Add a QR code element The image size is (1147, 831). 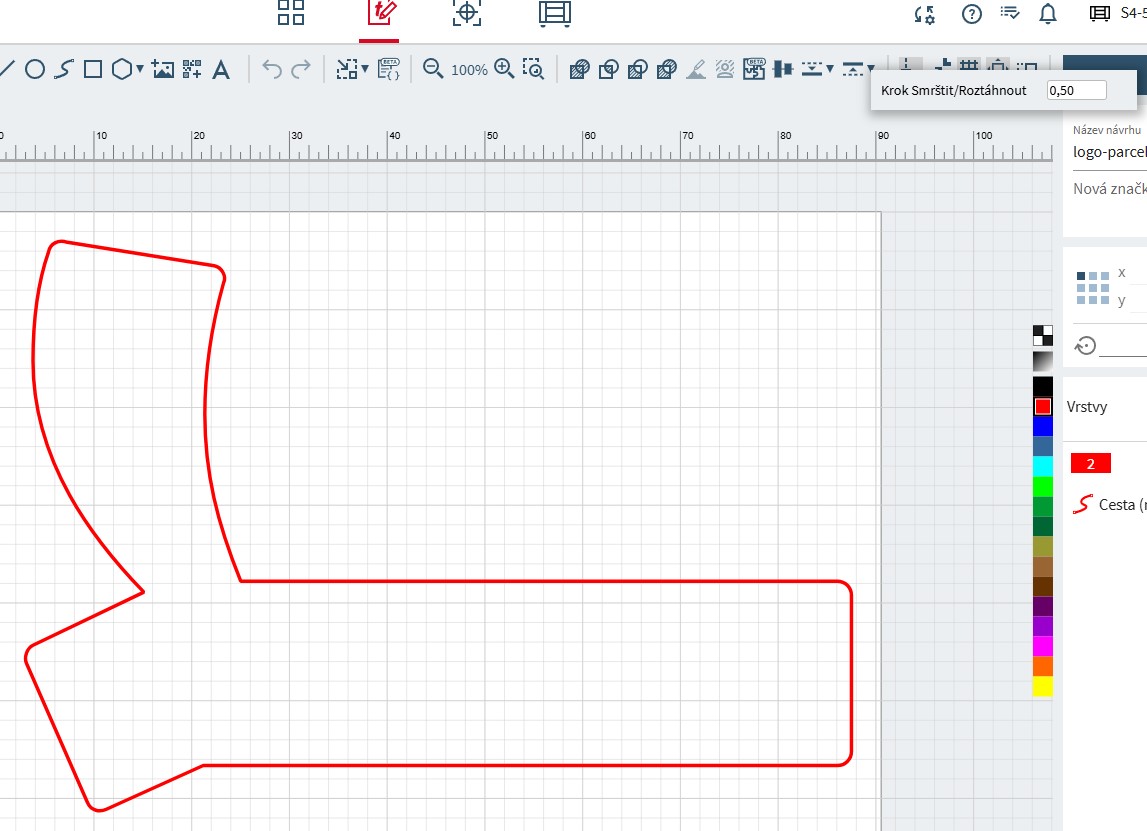(192, 69)
